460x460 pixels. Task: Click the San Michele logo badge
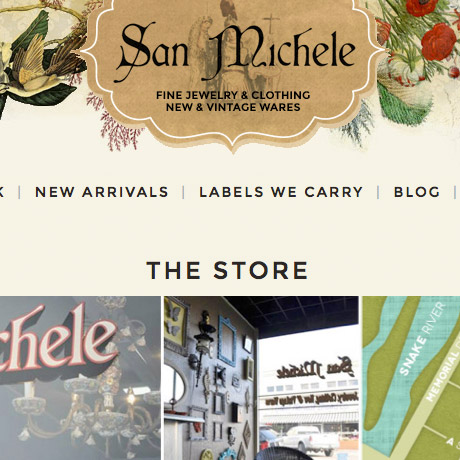(x=233, y=72)
